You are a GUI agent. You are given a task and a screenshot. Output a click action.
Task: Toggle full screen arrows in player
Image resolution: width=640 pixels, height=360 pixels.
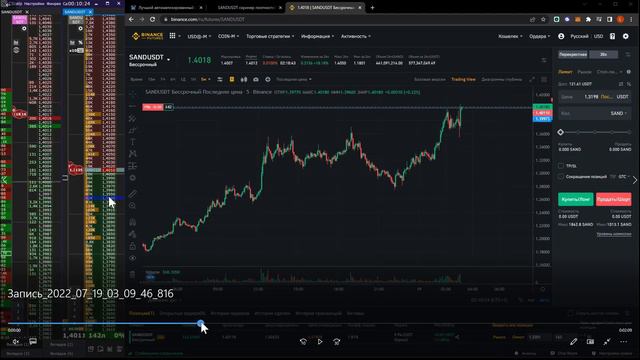(607, 342)
